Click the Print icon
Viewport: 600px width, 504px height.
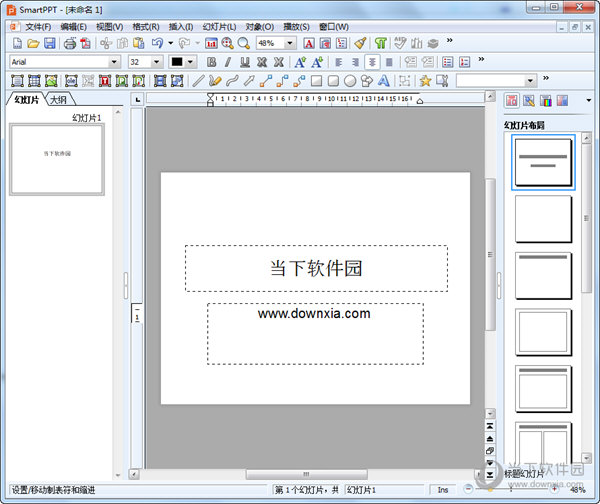(x=70, y=43)
